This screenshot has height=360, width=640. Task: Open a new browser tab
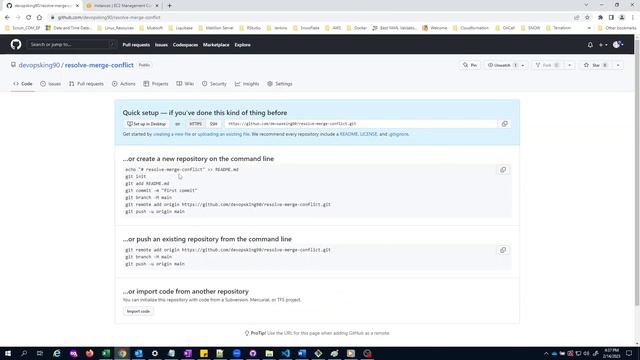(169, 6)
